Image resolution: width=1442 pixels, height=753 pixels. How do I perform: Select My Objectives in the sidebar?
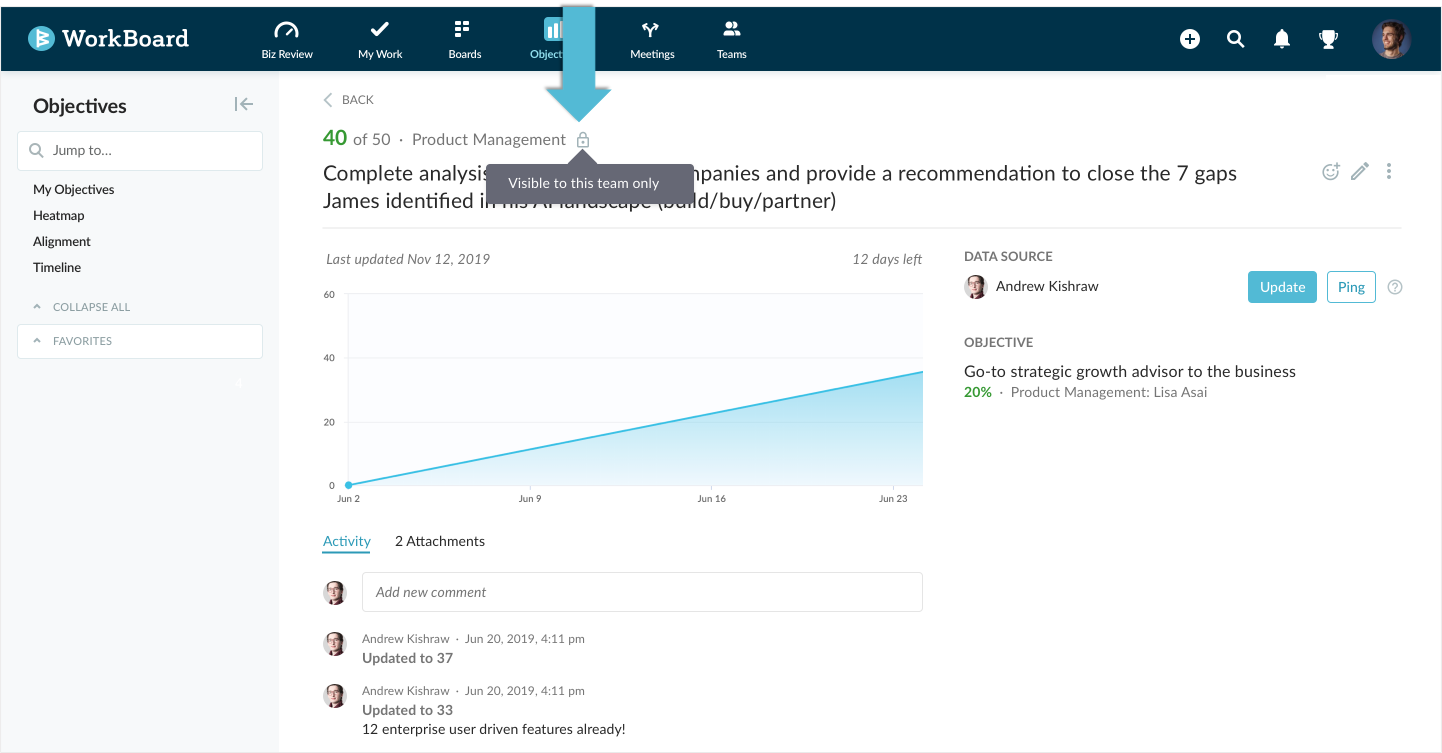[x=74, y=189]
